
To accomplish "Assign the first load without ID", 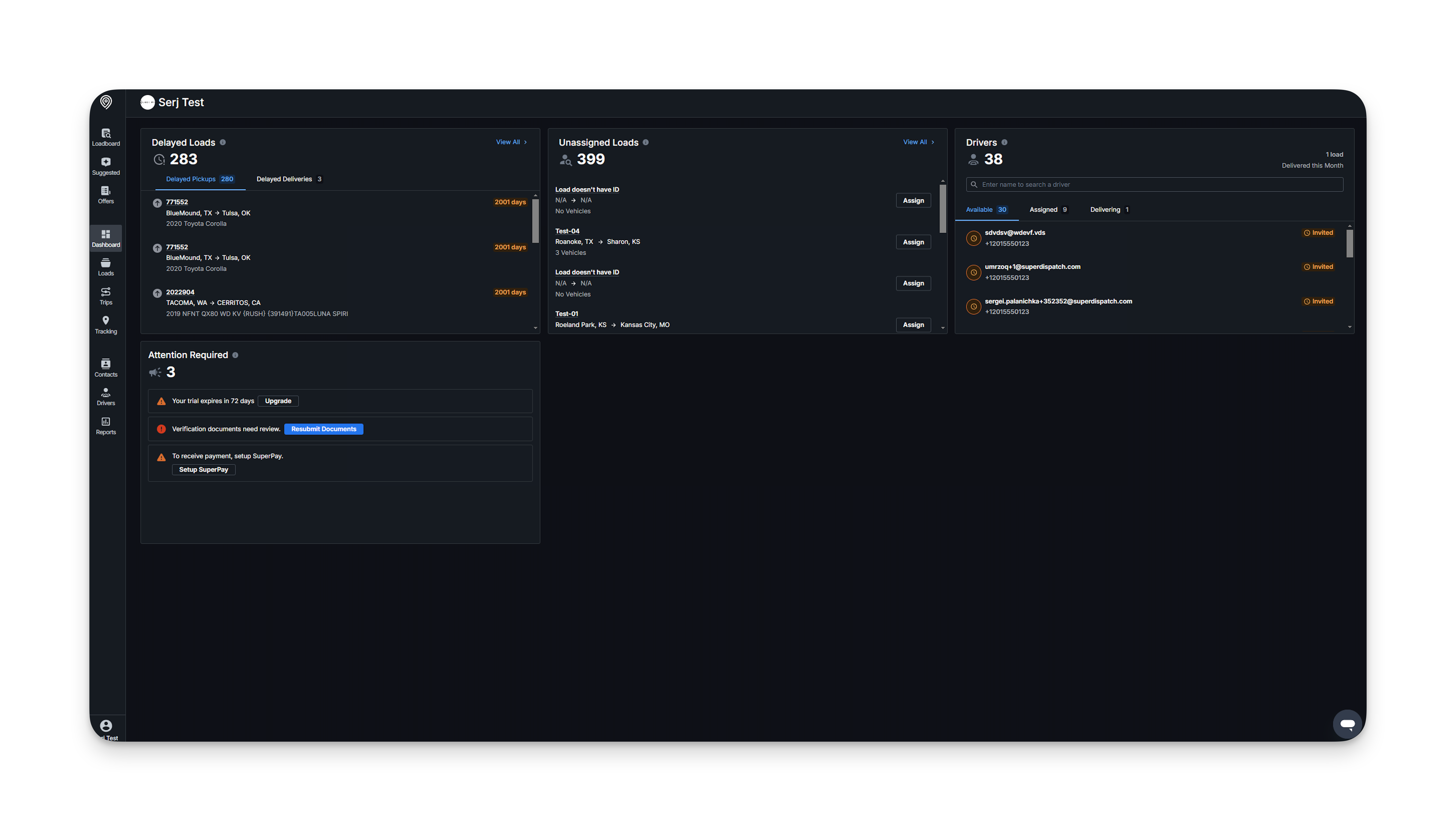I will click(913, 200).
